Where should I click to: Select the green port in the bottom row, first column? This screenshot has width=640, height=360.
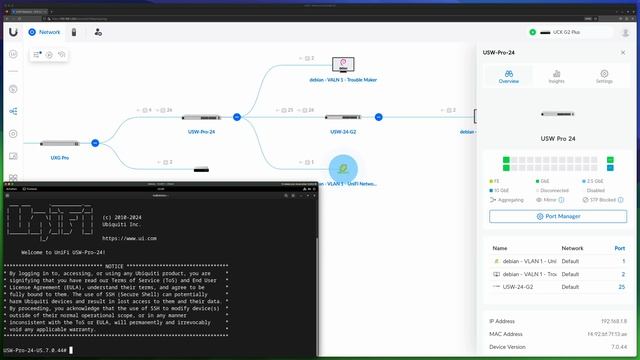[506, 168]
